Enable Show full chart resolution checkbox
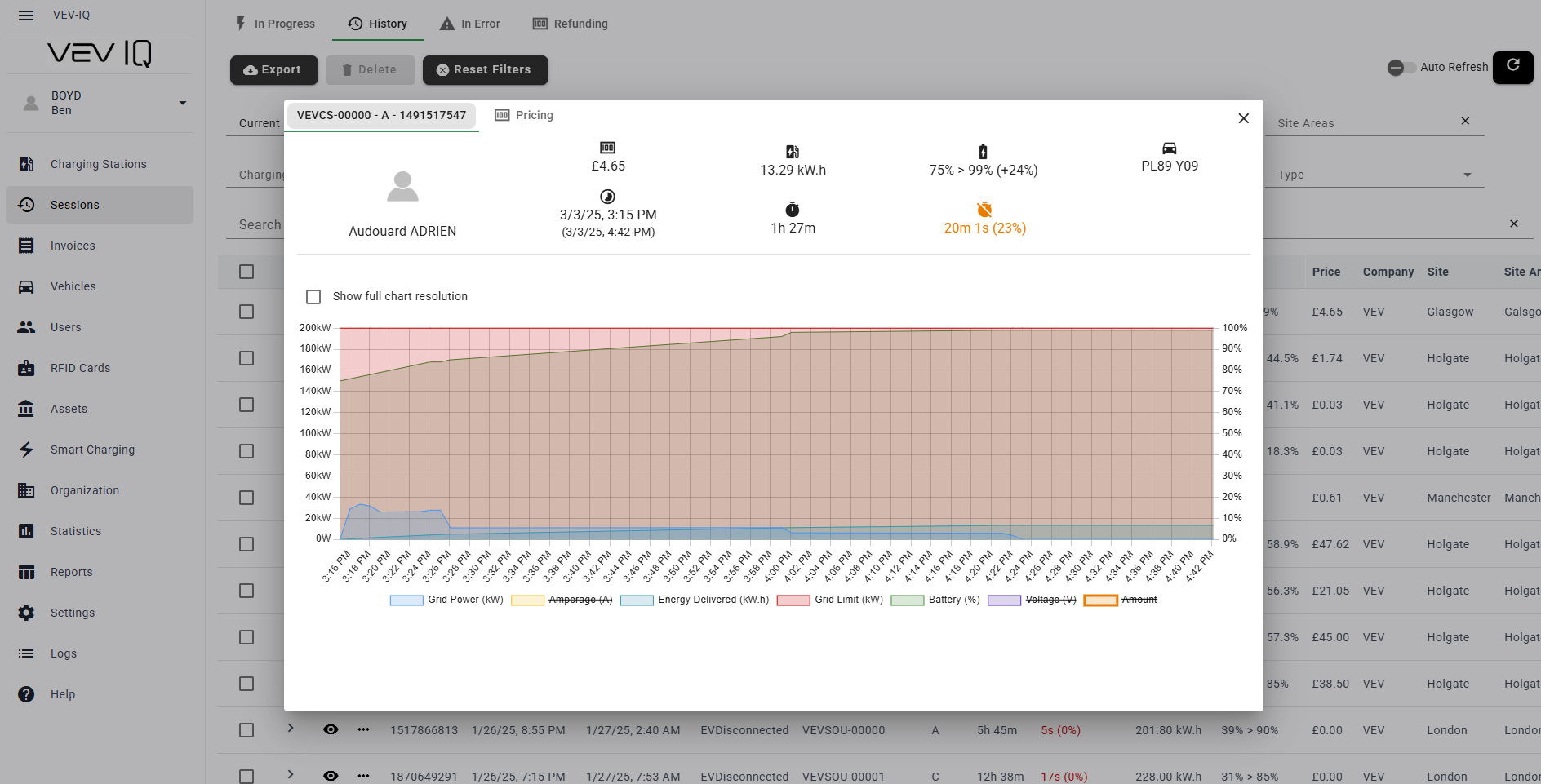 pos(313,297)
